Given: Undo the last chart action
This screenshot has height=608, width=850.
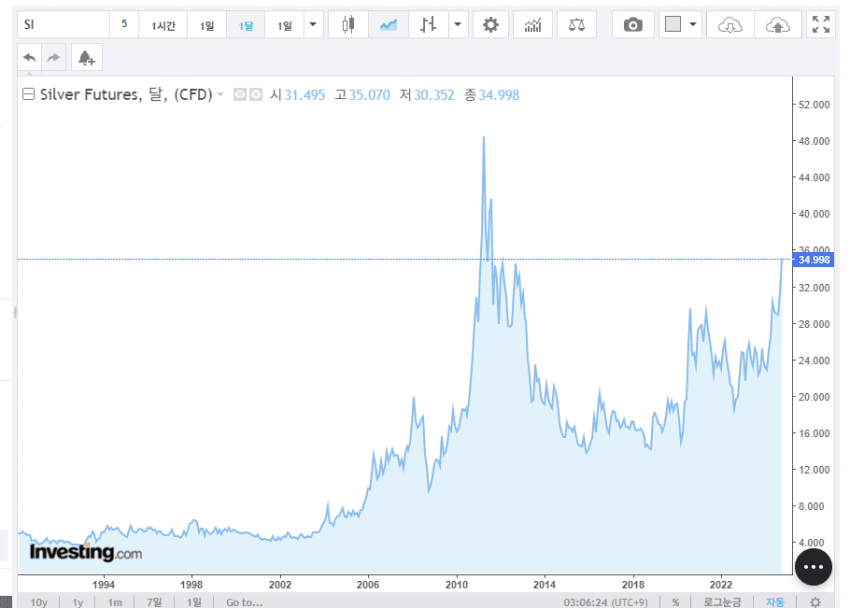Looking at the screenshot, I should (x=29, y=58).
